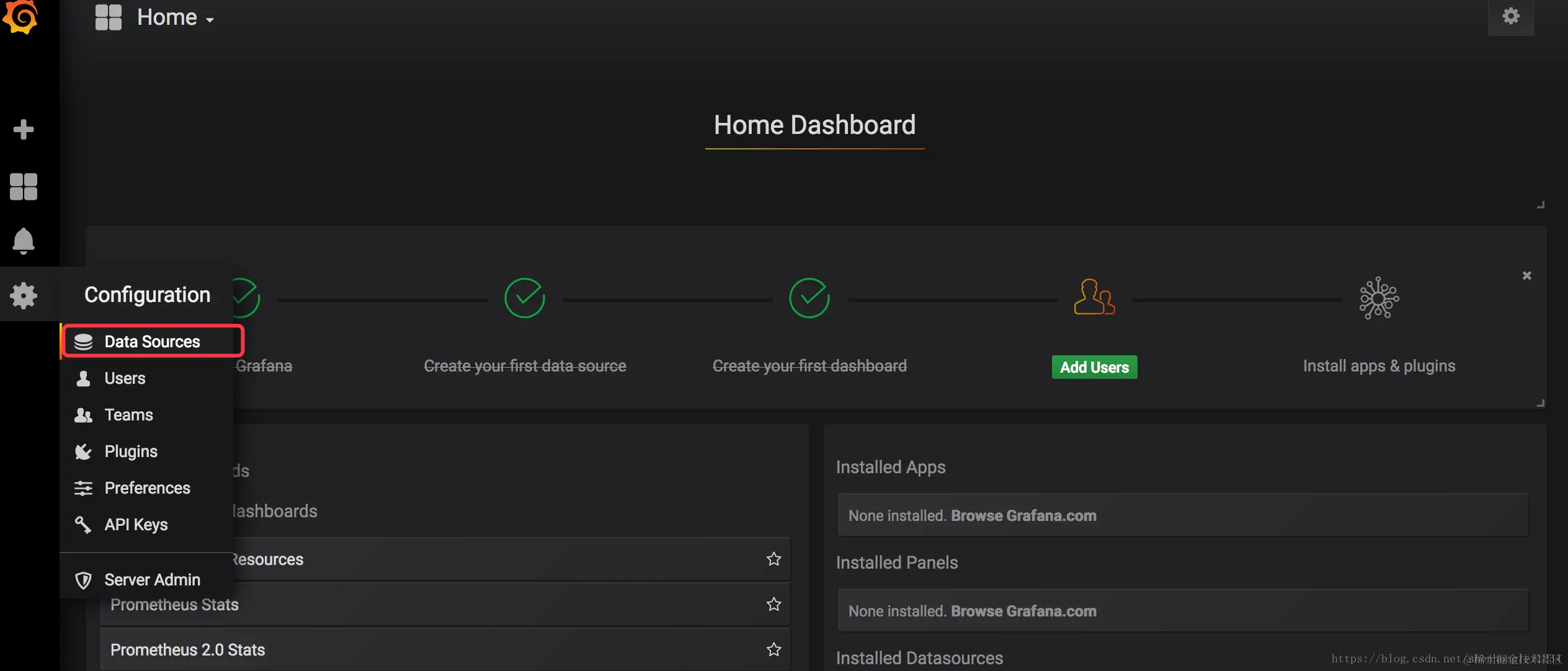Expand the Home dashboard dropdown
Viewport: 1568px width, 671px height.
[175, 18]
